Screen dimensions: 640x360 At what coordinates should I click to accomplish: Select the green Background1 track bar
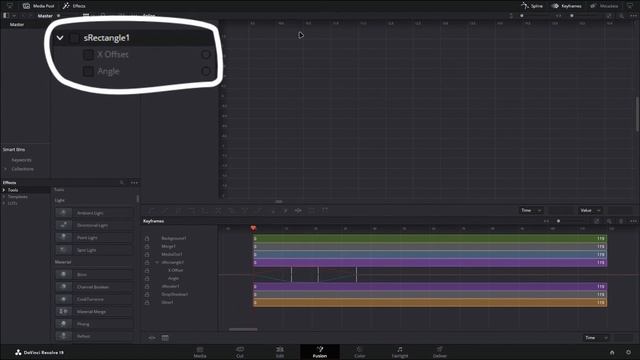click(x=430, y=238)
